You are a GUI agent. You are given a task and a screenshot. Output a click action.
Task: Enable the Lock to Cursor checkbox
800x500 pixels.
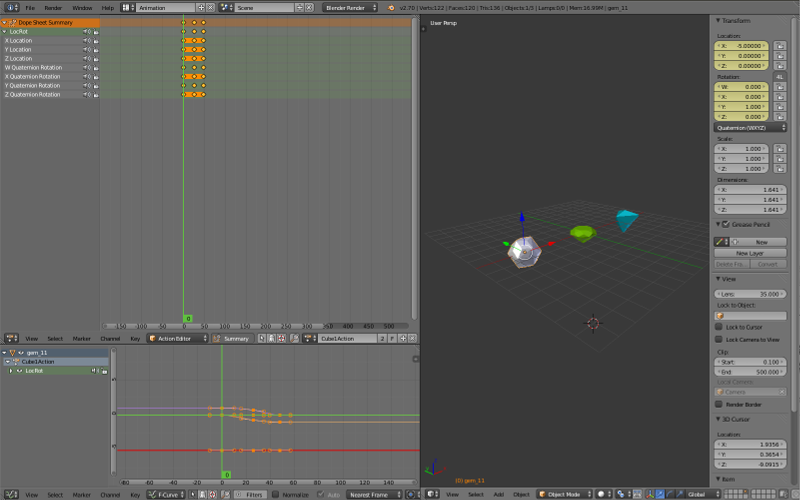pyautogui.click(x=719, y=327)
